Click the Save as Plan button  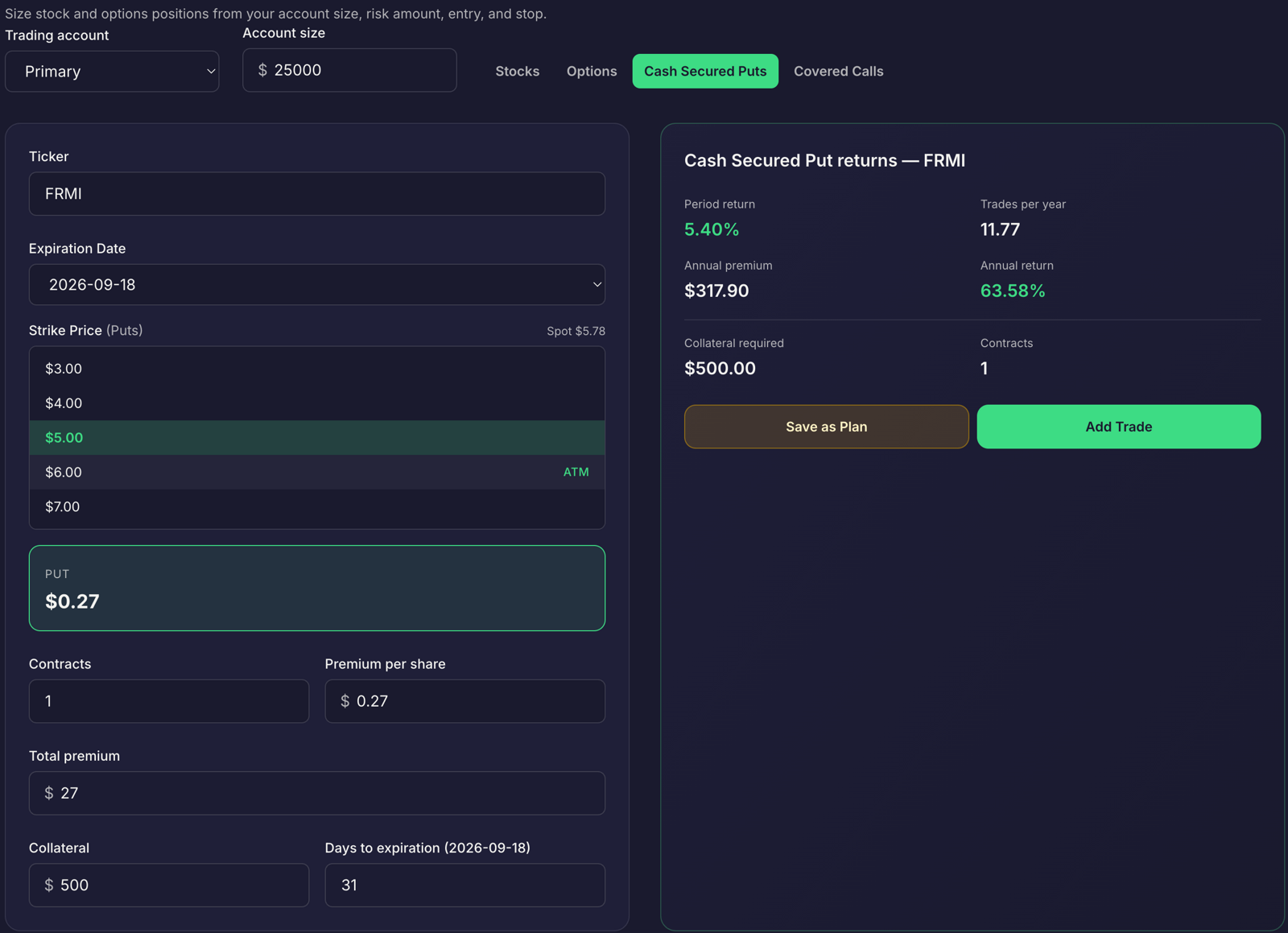click(x=826, y=427)
